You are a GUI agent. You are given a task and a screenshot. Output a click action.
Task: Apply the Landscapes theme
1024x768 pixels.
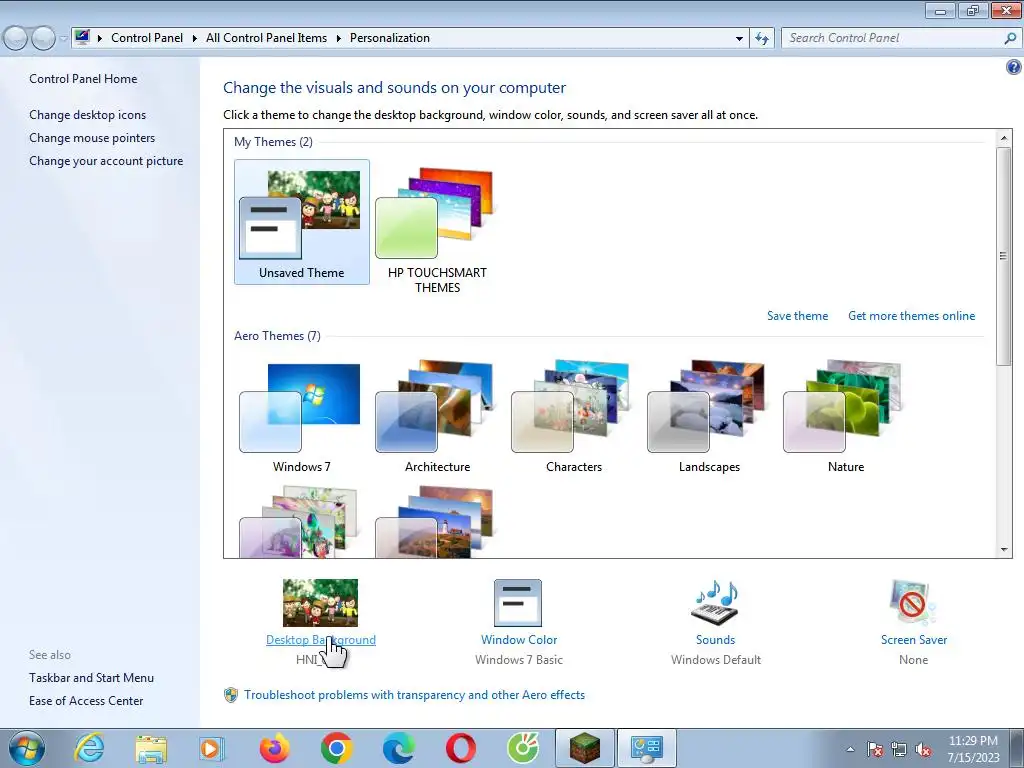click(709, 417)
